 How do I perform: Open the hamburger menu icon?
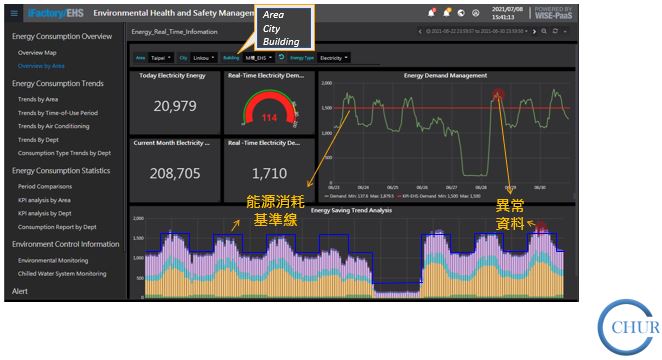coord(14,13)
